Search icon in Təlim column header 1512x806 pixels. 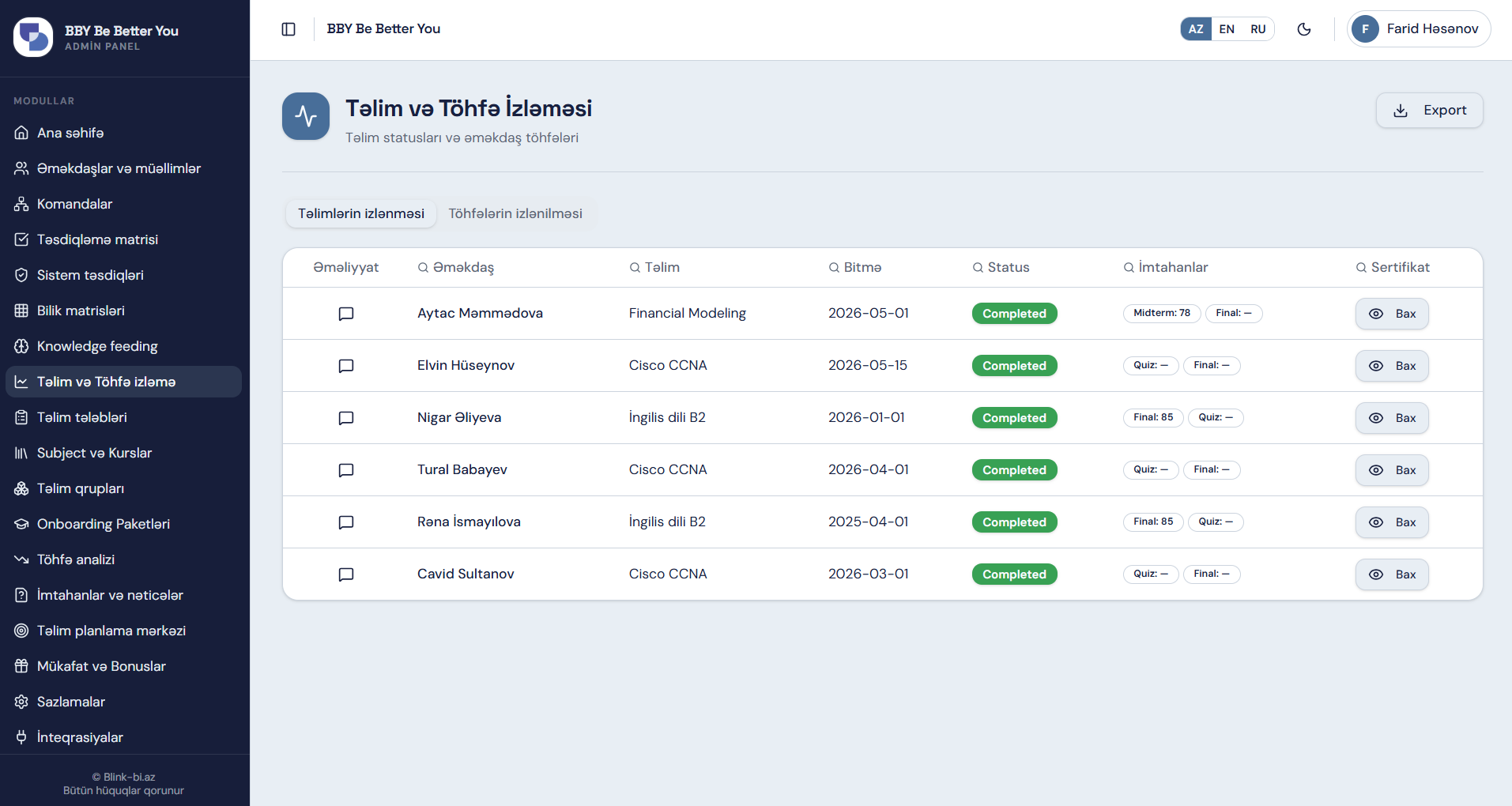coord(635,268)
